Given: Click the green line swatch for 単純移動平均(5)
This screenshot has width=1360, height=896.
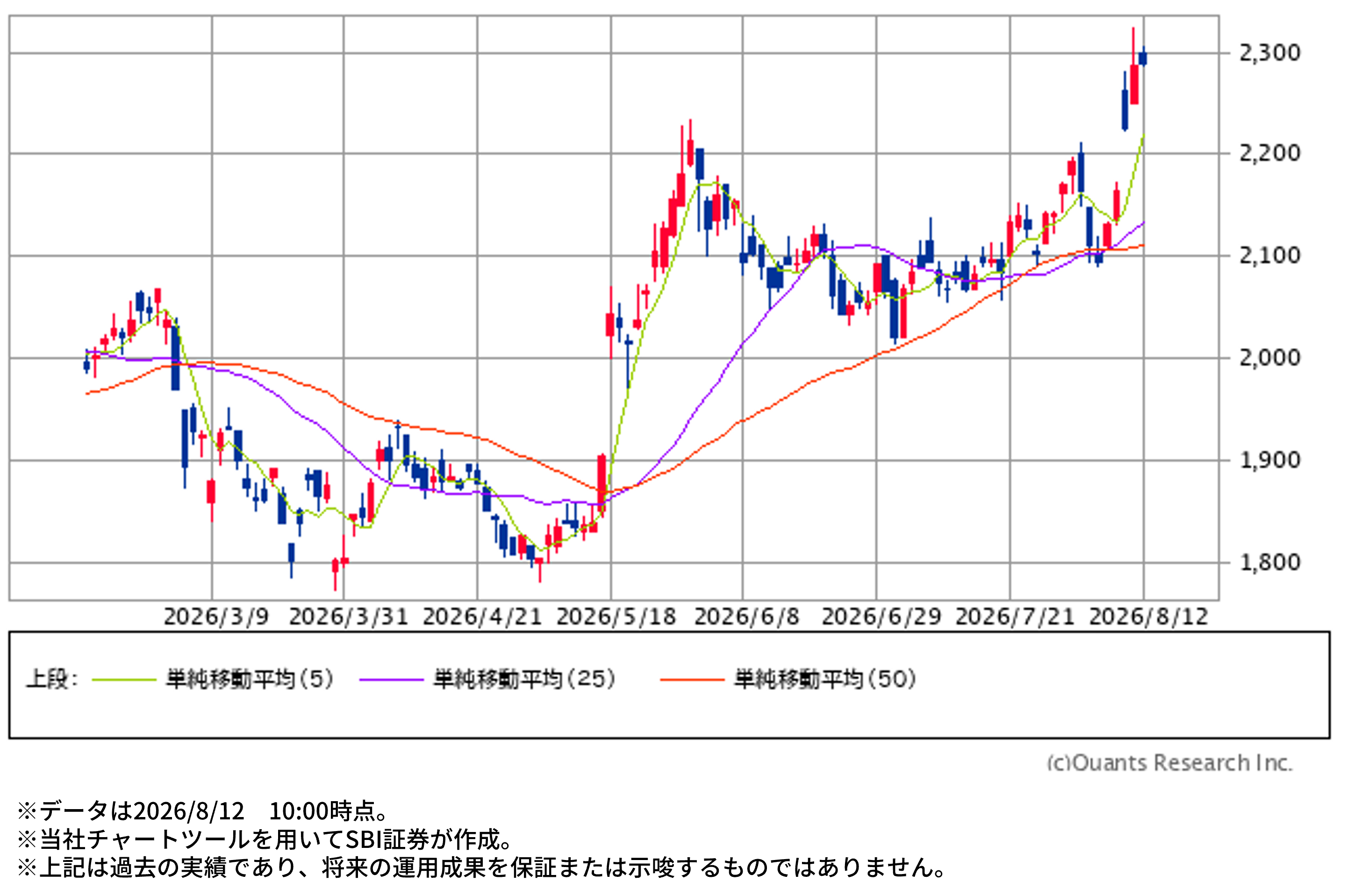Looking at the screenshot, I should point(124,680).
